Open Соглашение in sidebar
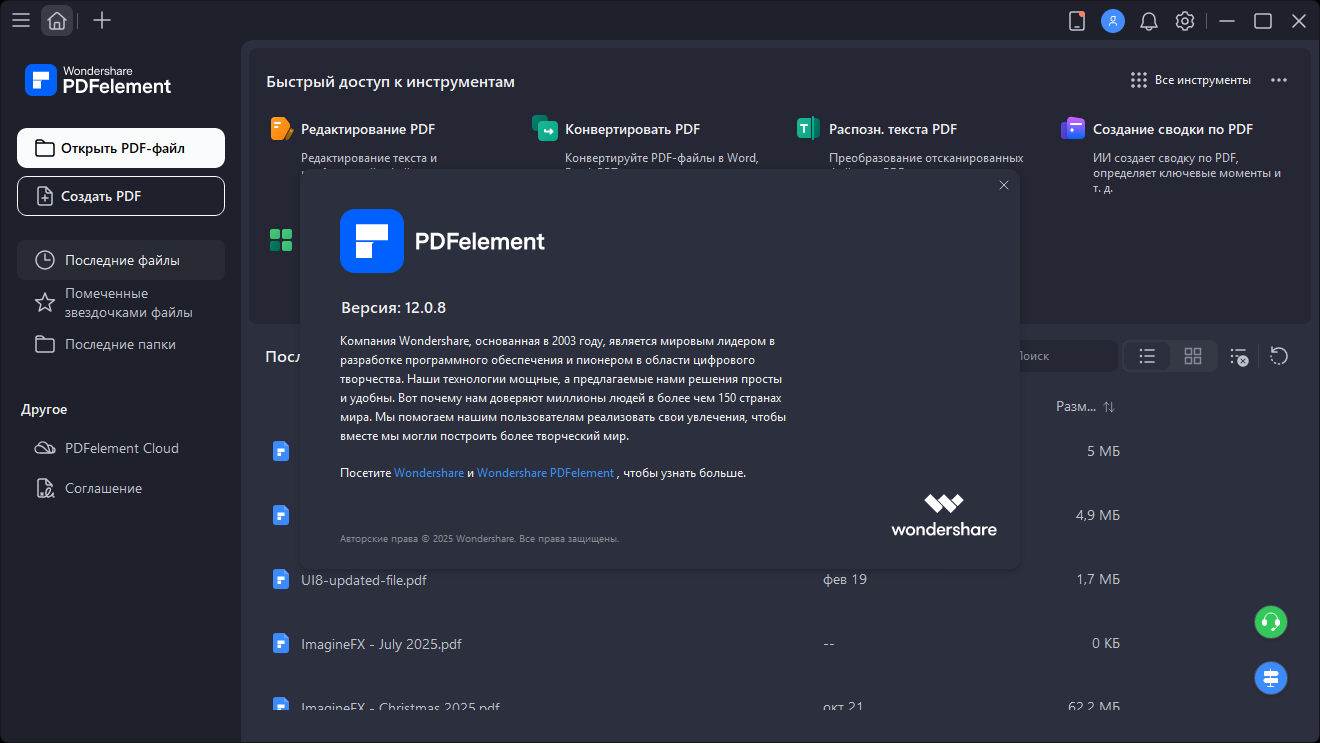 click(x=121, y=488)
